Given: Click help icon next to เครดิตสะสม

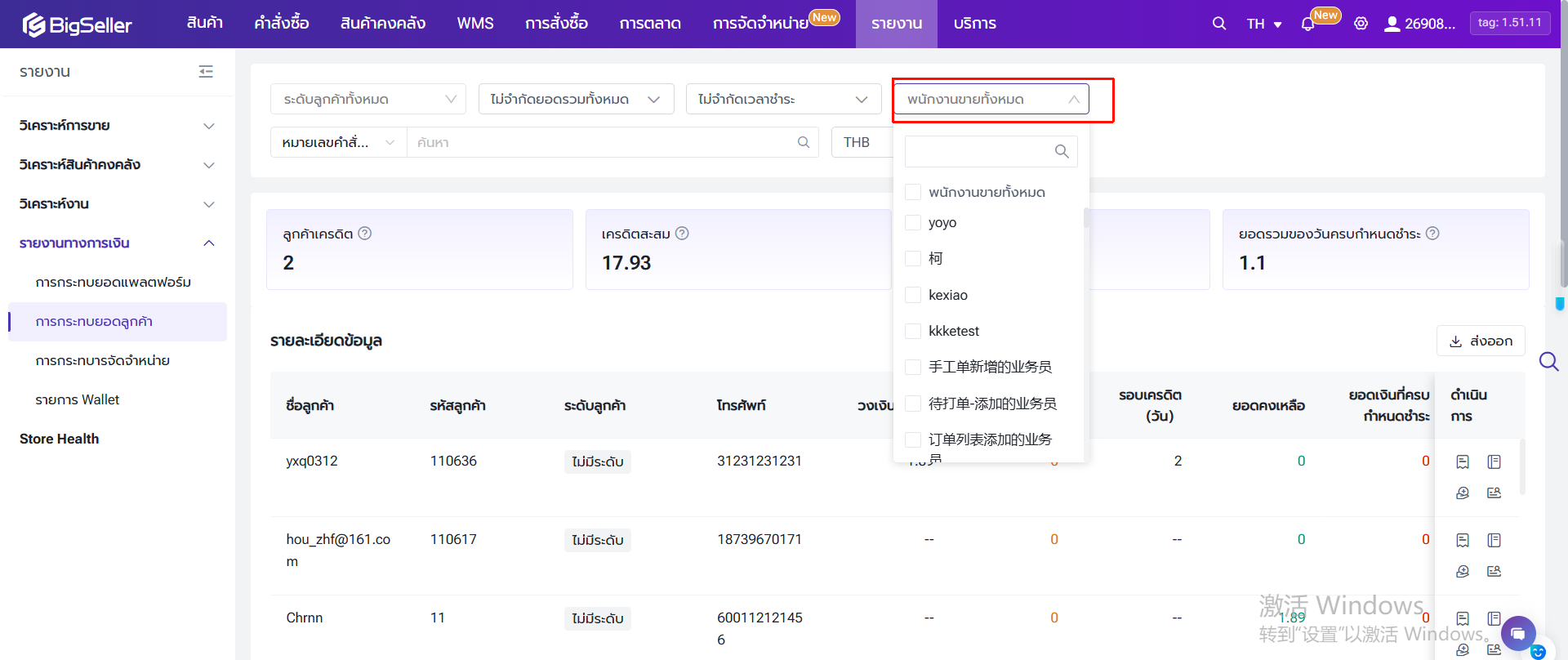Looking at the screenshot, I should point(682,234).
